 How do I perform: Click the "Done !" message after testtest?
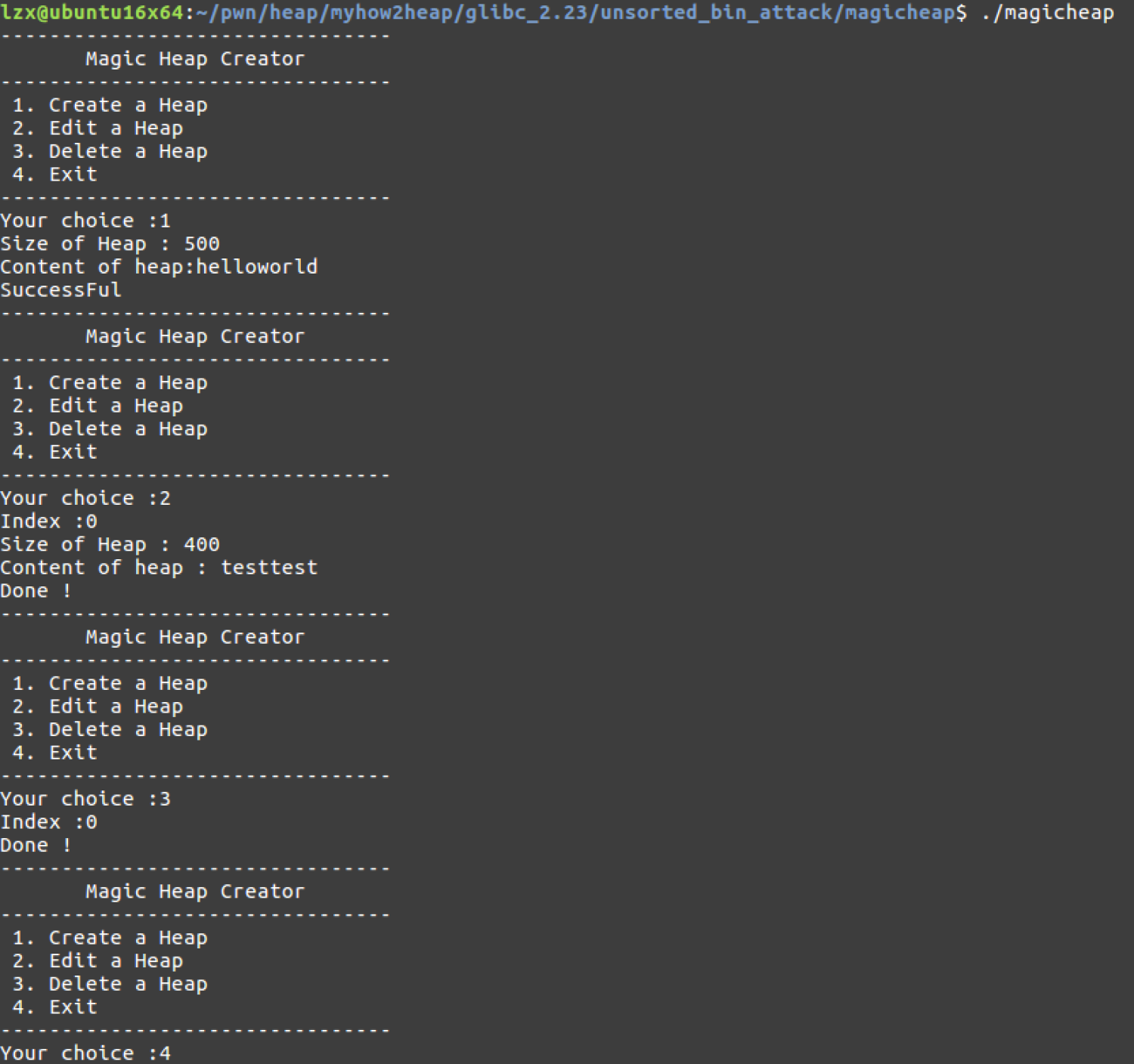[36, 591]
